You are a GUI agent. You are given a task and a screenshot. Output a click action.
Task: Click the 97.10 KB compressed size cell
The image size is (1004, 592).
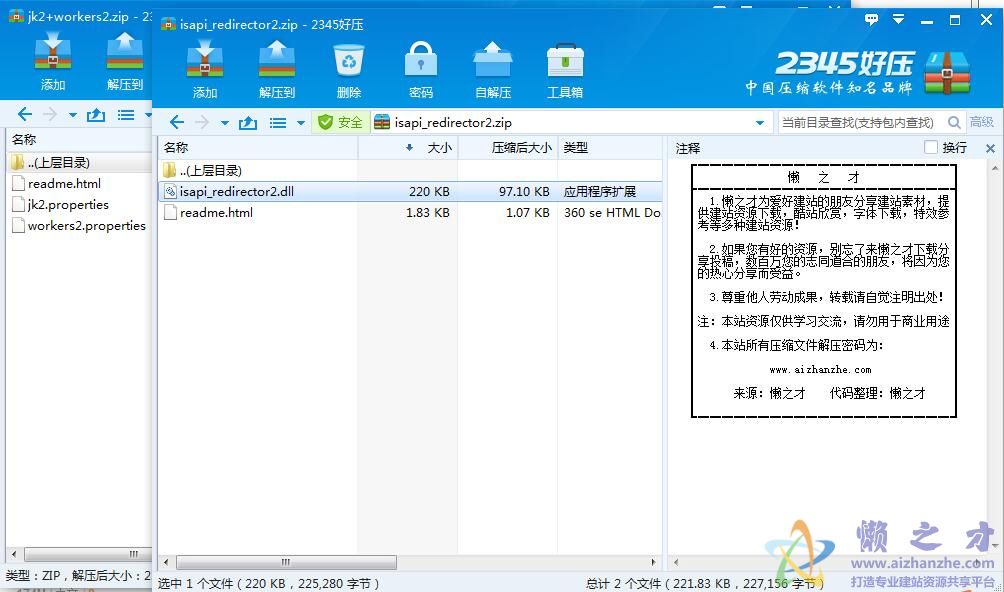(524, 191)
